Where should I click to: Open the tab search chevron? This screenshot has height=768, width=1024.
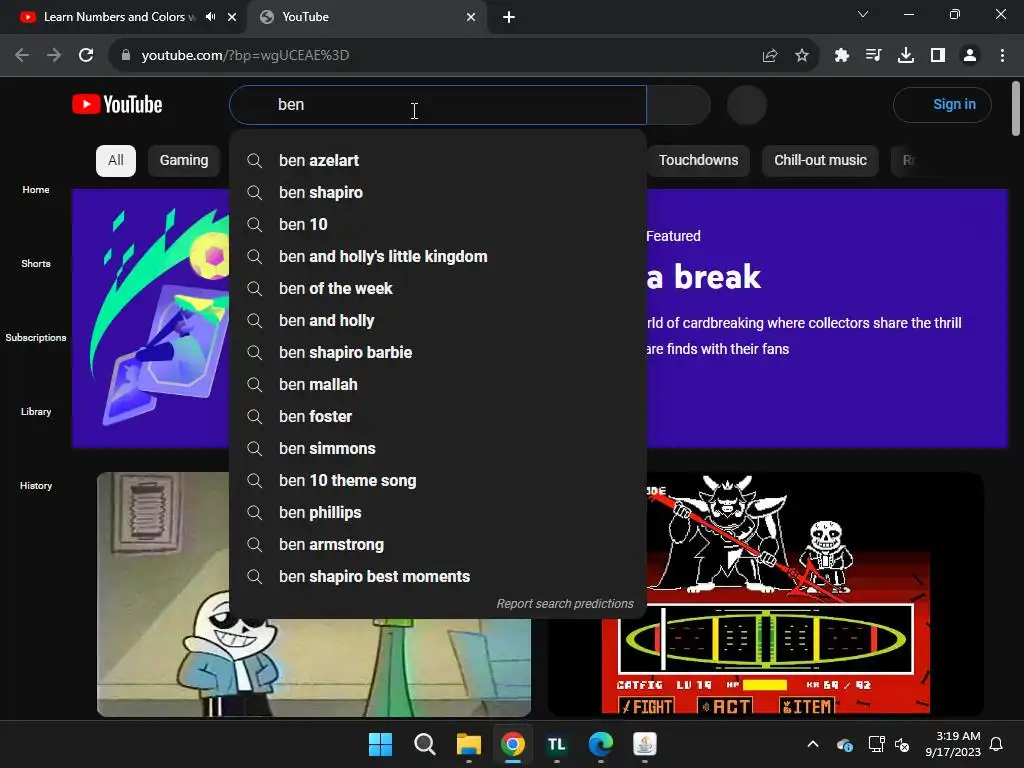863,14
